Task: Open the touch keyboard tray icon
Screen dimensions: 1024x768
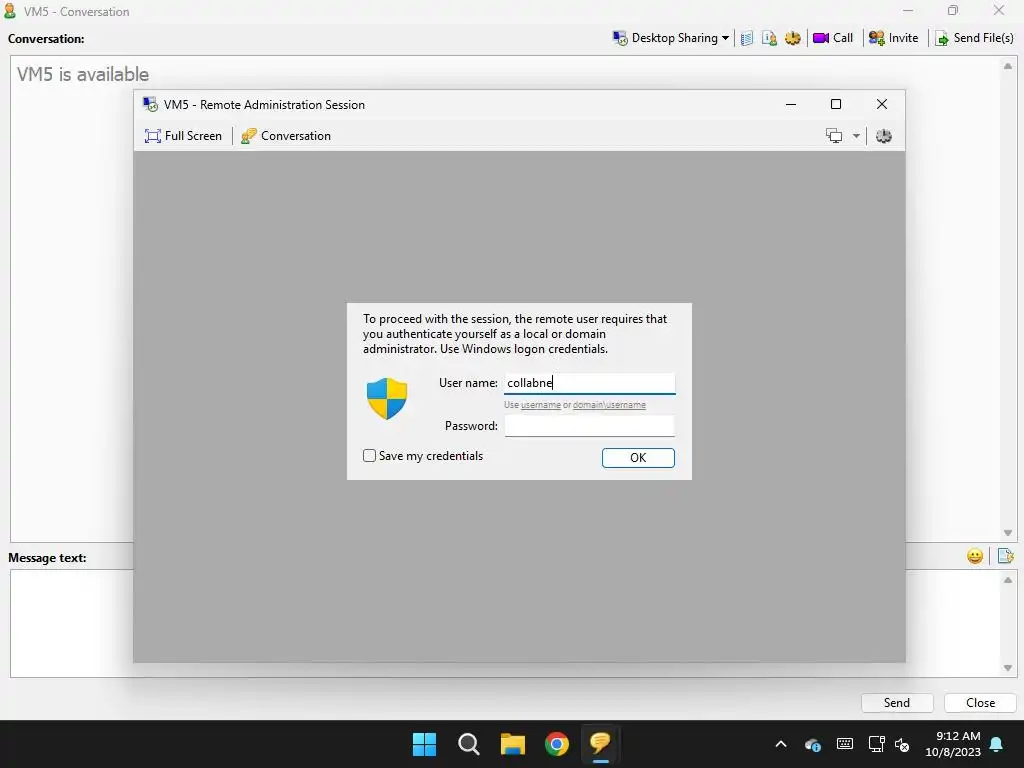Action: [844, 744]
